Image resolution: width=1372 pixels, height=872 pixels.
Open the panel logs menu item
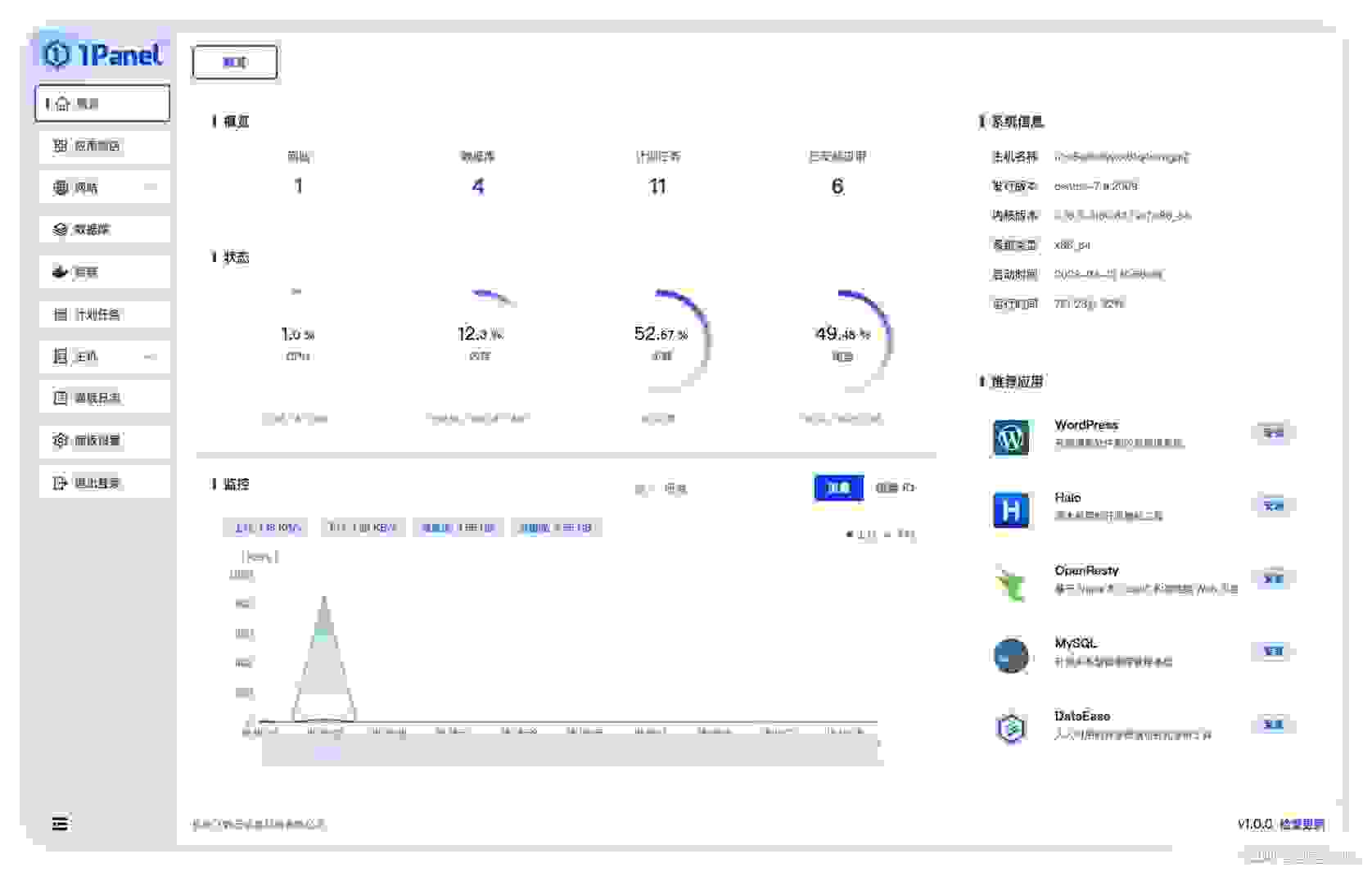pyautogui.click(x=104, y=398)
